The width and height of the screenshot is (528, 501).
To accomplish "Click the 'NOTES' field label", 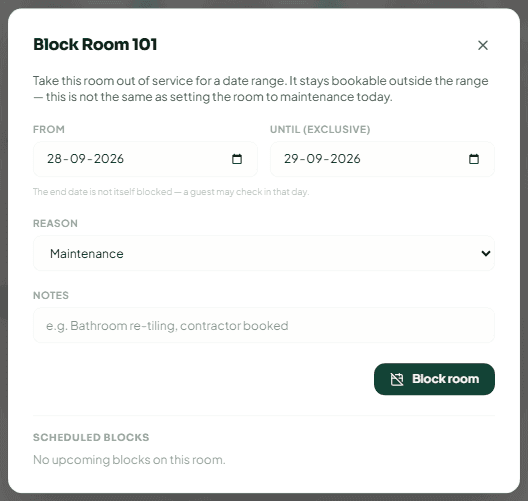I will point(51,295).
